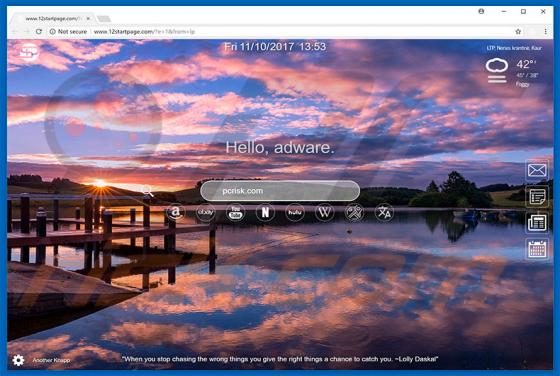View the Not secure site info

point(68,31)
